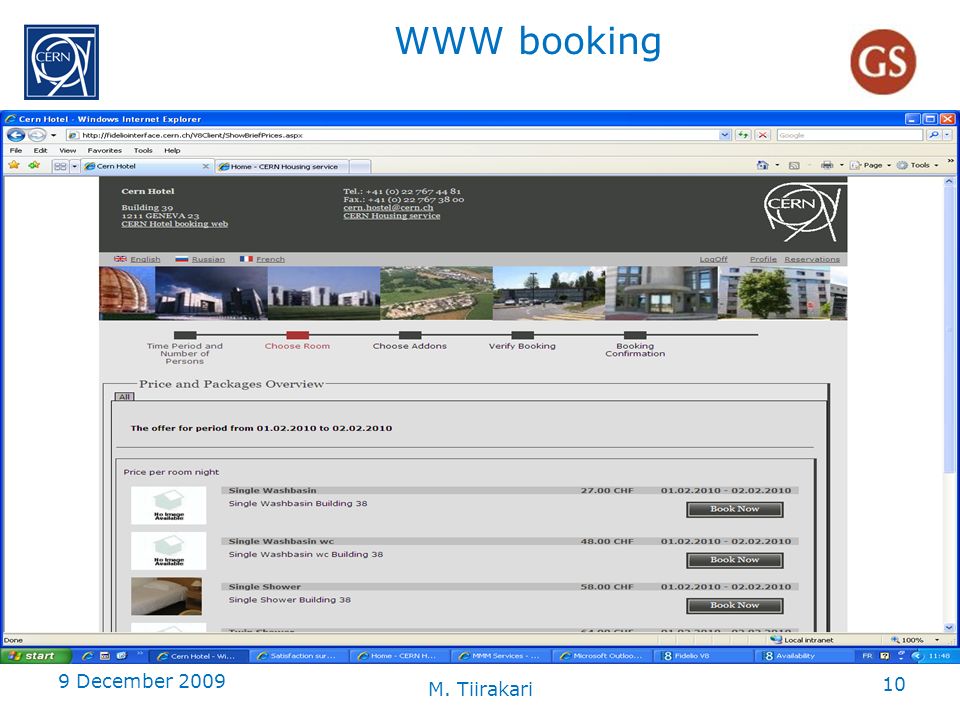Open the Reservations link
960x720 pixels.
(812, 259)
